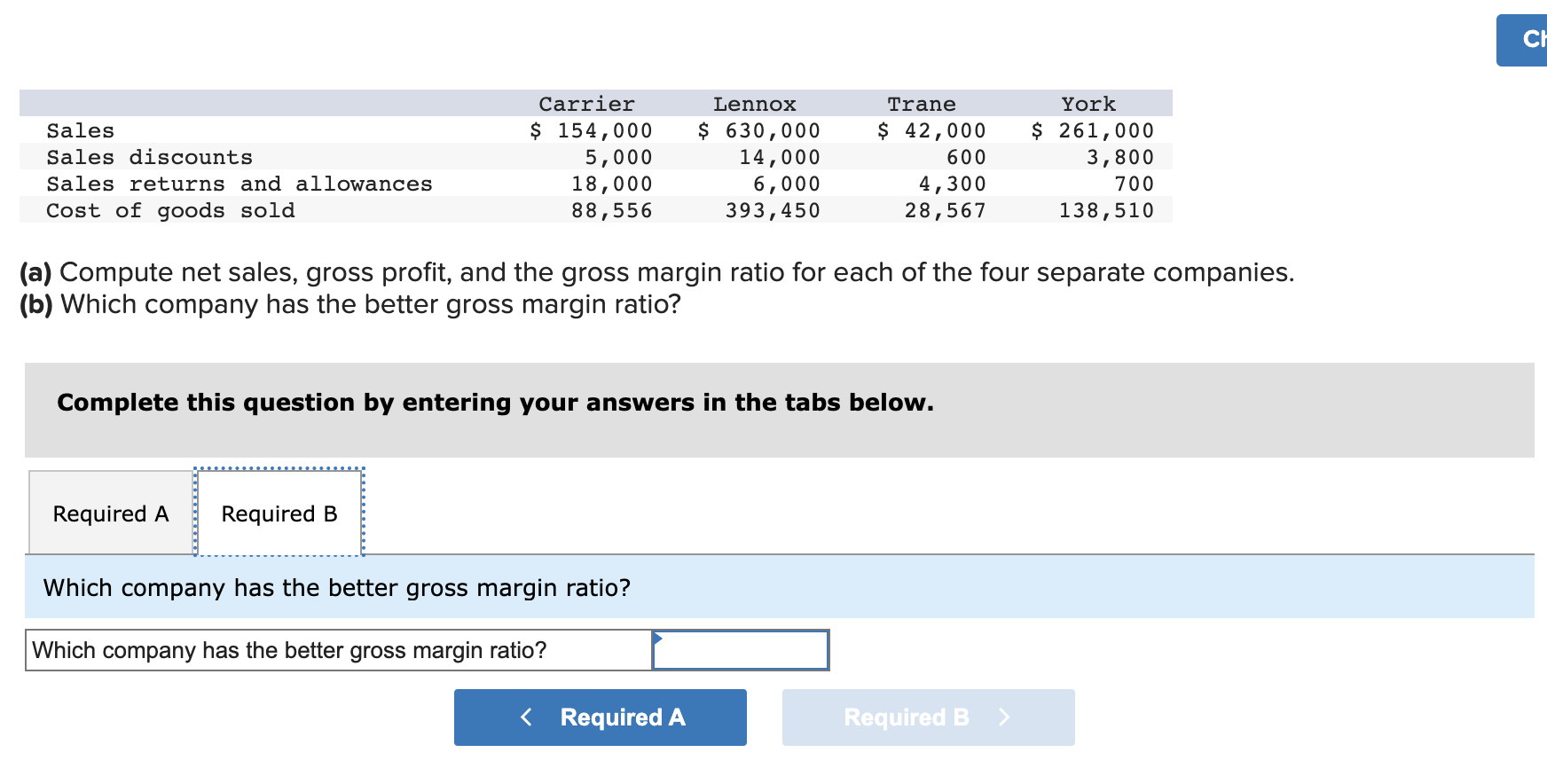Click York cost of goods sold 138,510

[x=1107, y=210]
